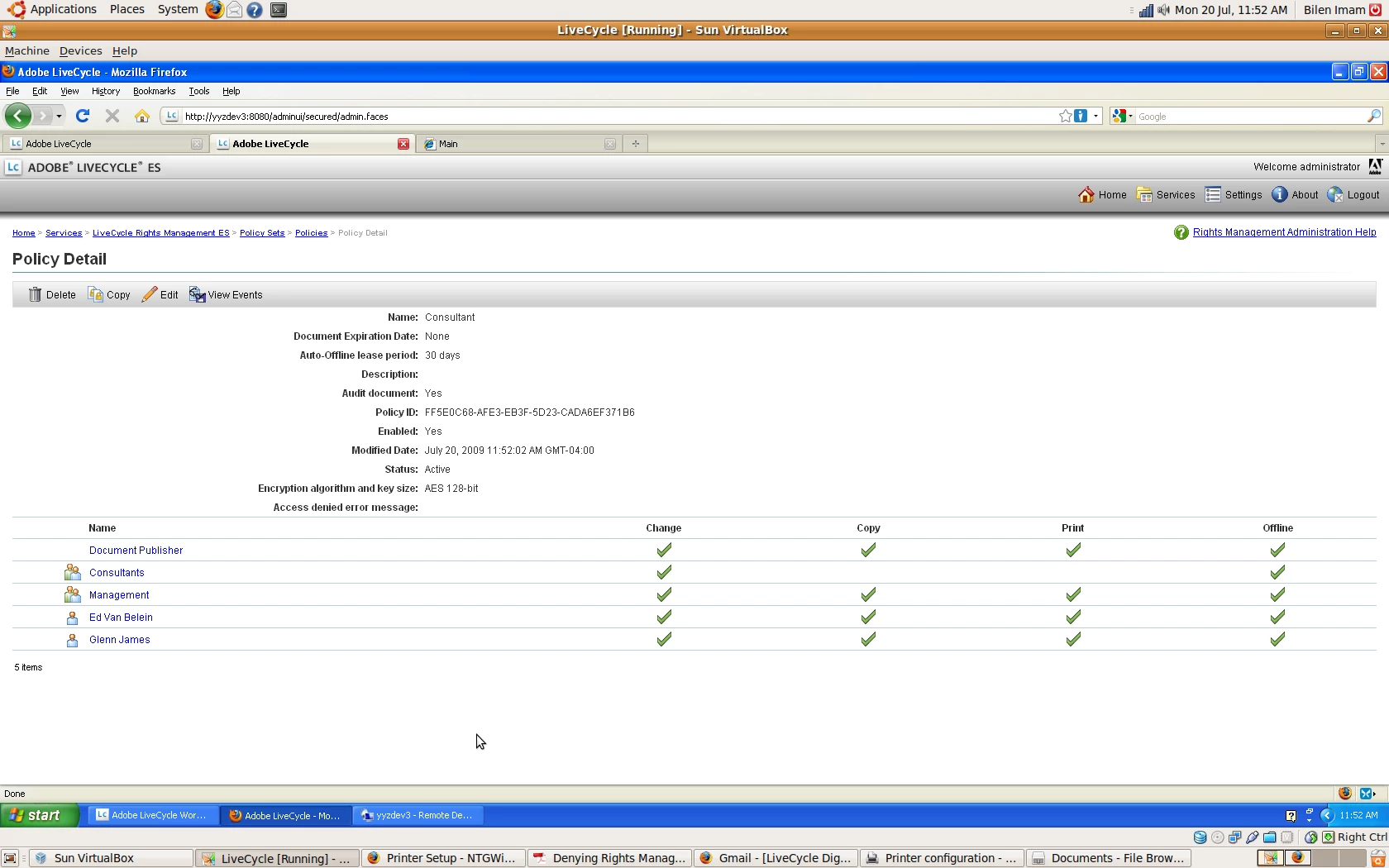This screenshot has width=1389, height=868.
Task: Click the Firefox Back arrow button
Action: click(17, 116)
